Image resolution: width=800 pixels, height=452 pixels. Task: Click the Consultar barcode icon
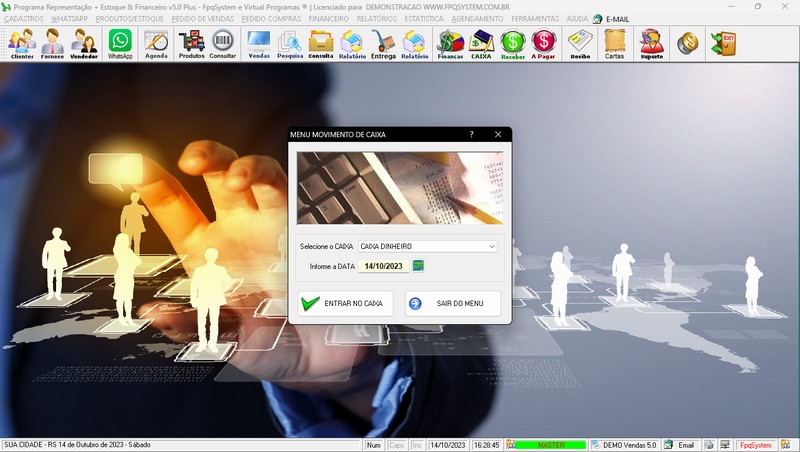click(223, 44)
